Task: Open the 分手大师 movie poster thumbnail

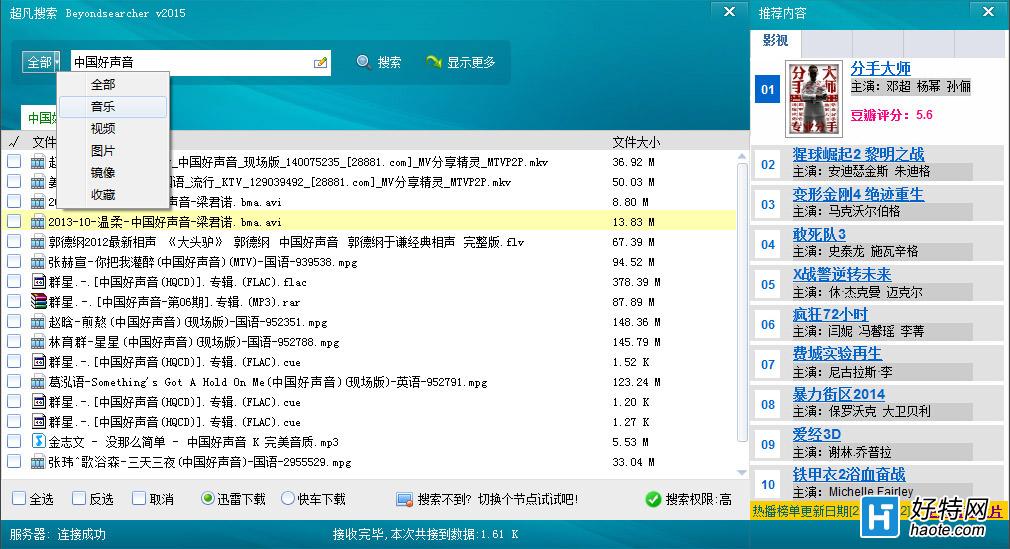Action: coord(814,99)
